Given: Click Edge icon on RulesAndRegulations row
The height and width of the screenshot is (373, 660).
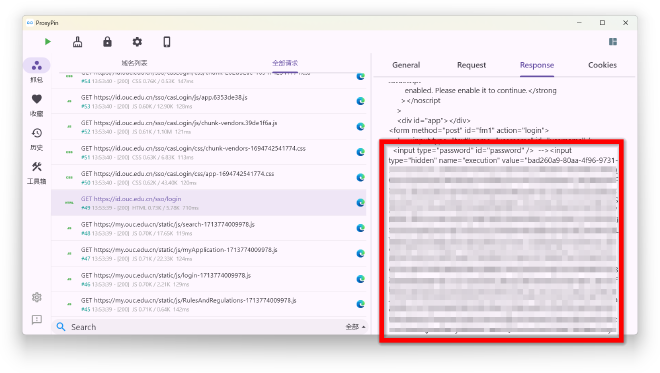Looking at the screenshot, I should coord(360,304).
